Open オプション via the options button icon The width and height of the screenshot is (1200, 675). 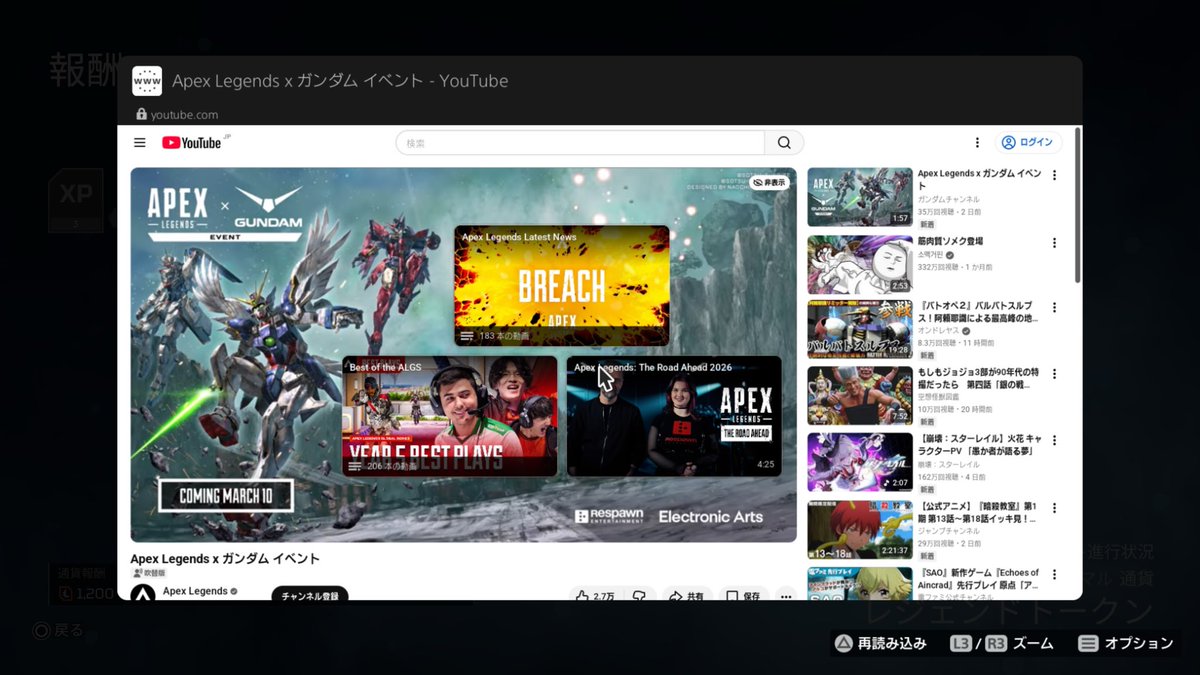(1087, 643)
